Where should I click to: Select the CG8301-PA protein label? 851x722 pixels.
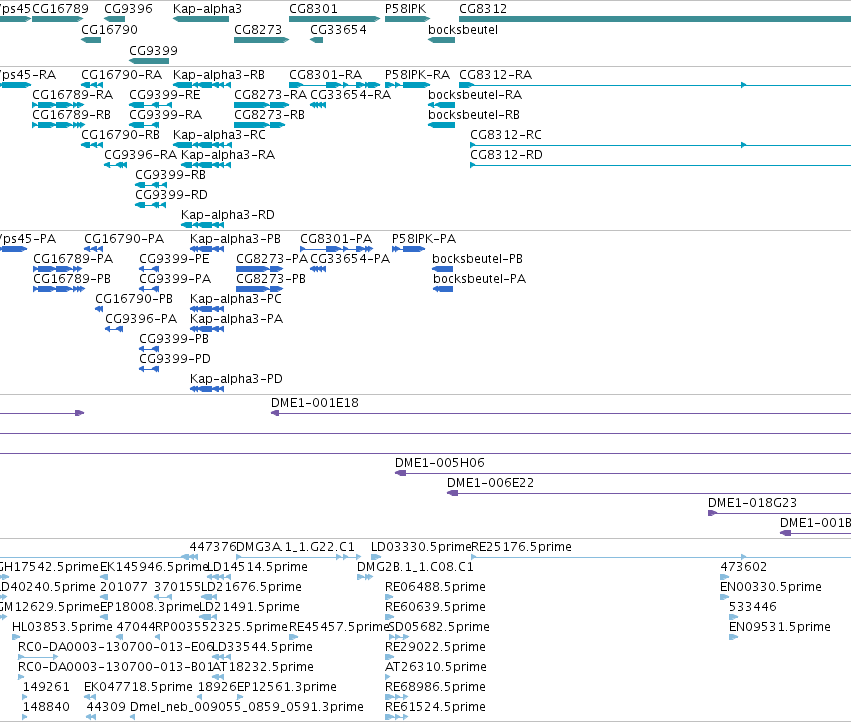[336, 239]
